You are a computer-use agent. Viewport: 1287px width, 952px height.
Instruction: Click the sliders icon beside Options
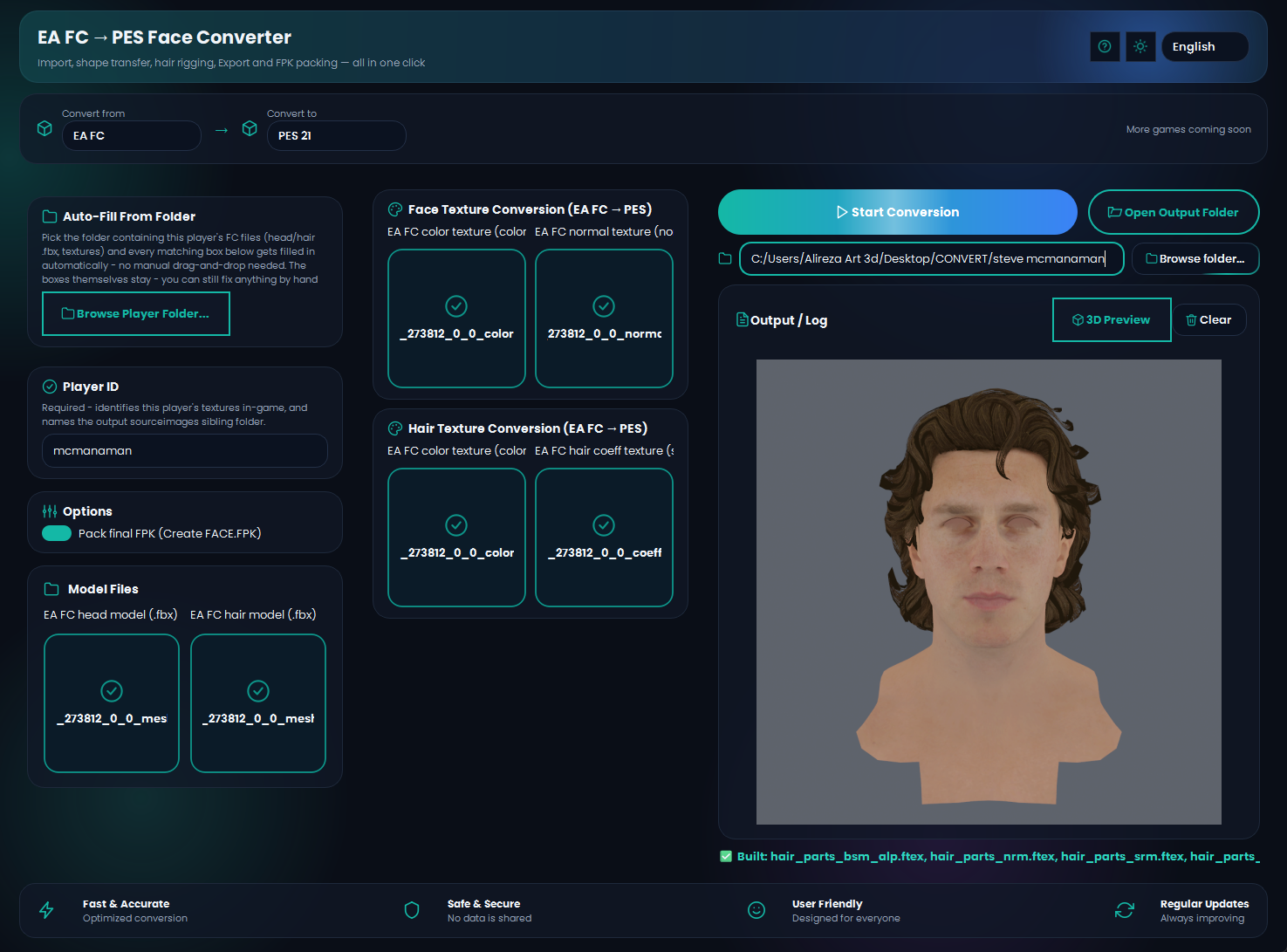click(50, 511)
